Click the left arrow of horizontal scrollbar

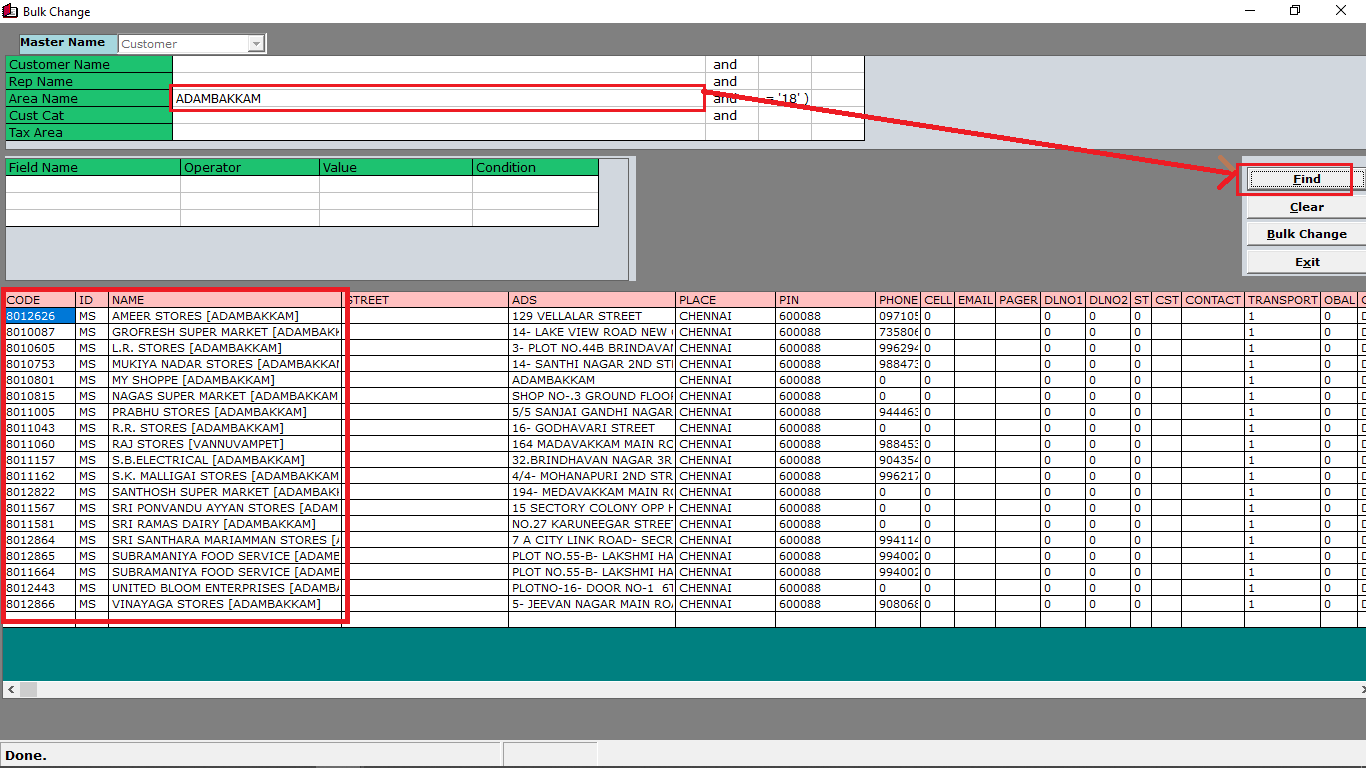coord(11,690)
